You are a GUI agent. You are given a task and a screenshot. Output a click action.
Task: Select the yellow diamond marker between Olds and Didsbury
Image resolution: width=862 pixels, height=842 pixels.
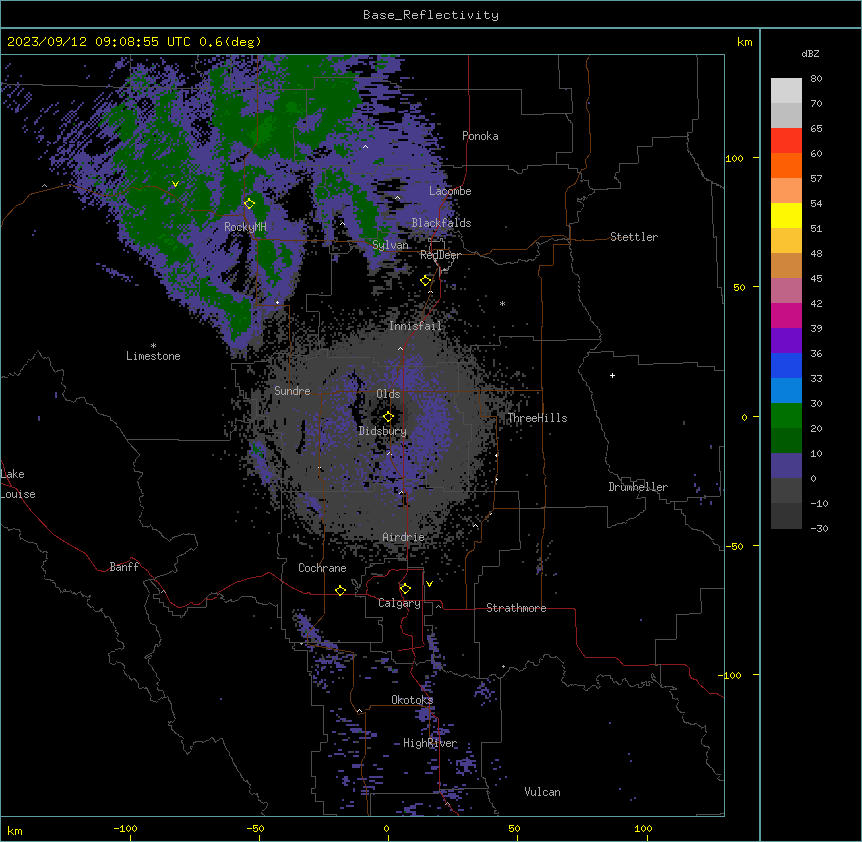[x=389, y=417]
